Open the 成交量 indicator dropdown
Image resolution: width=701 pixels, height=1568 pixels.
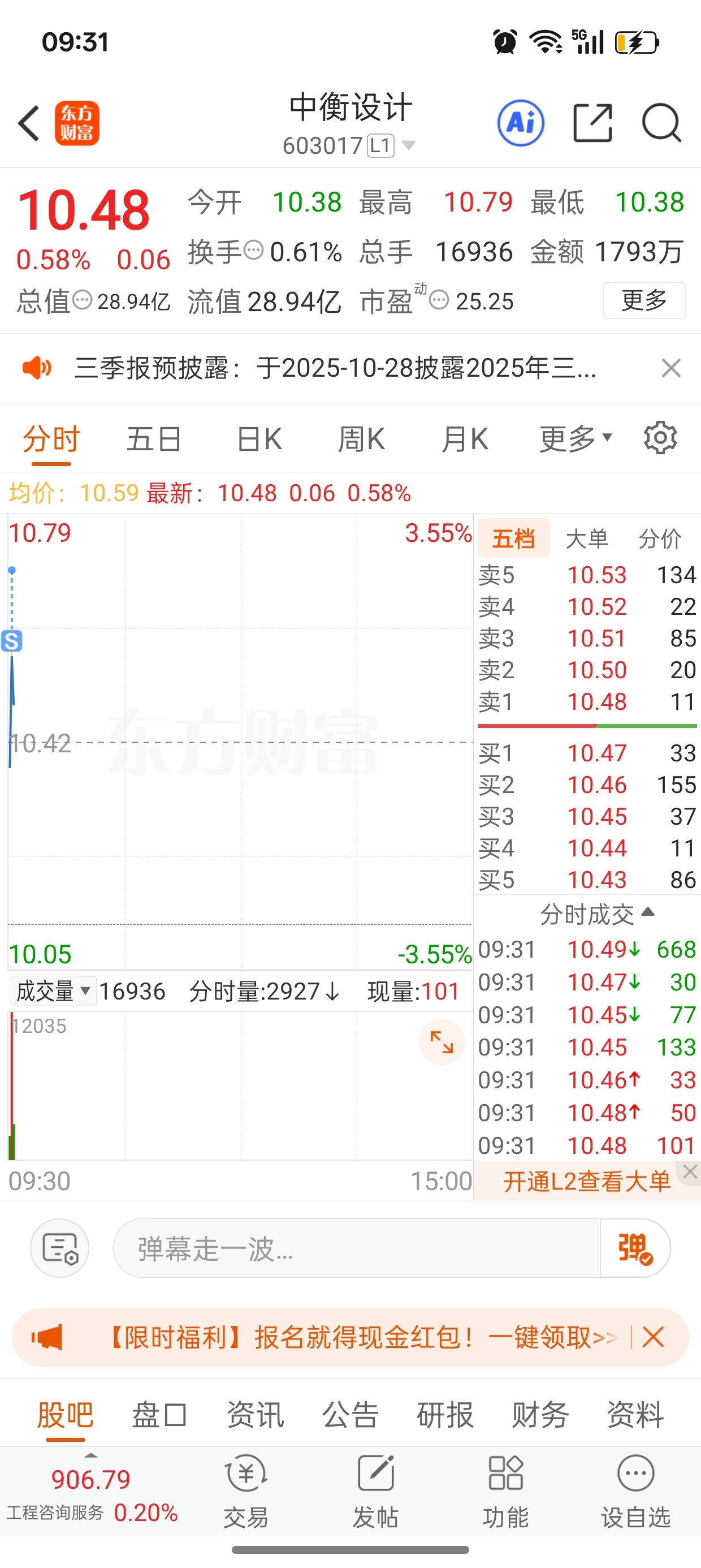(53, 992)
